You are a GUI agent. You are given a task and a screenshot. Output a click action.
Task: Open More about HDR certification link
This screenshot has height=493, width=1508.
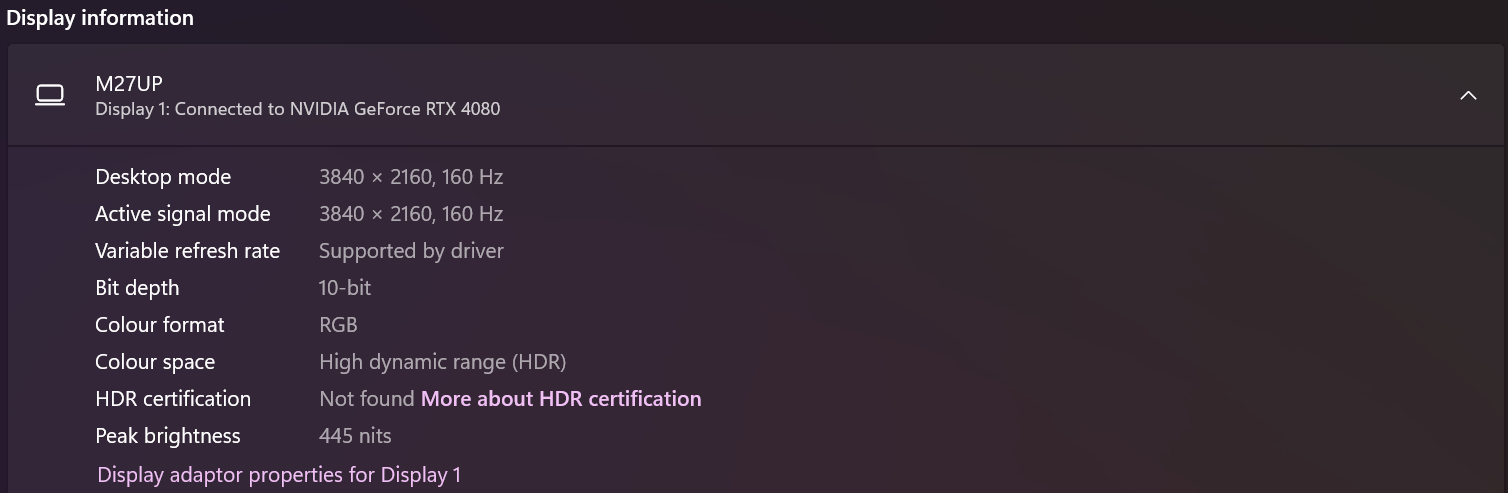tap(561, 399)
